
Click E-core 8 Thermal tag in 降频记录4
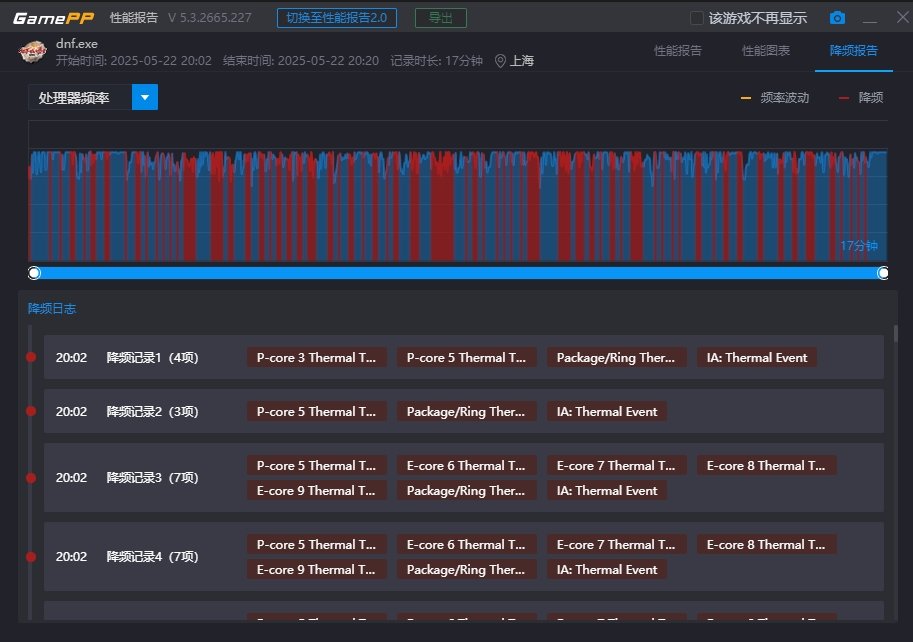pyautogui.click(x=766, y=545)
